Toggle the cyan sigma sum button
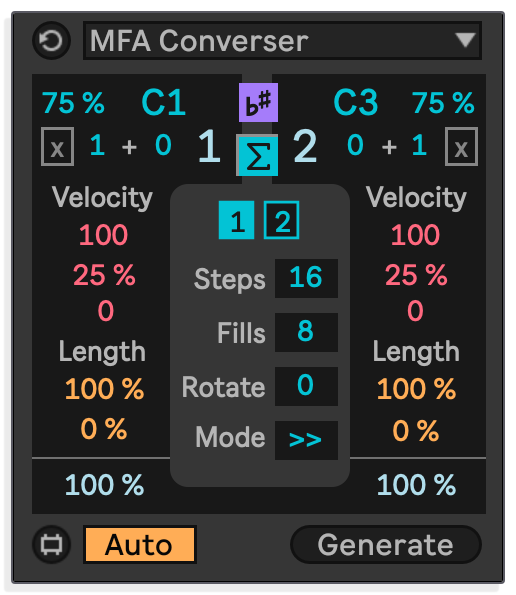 [x=257, y=155]
